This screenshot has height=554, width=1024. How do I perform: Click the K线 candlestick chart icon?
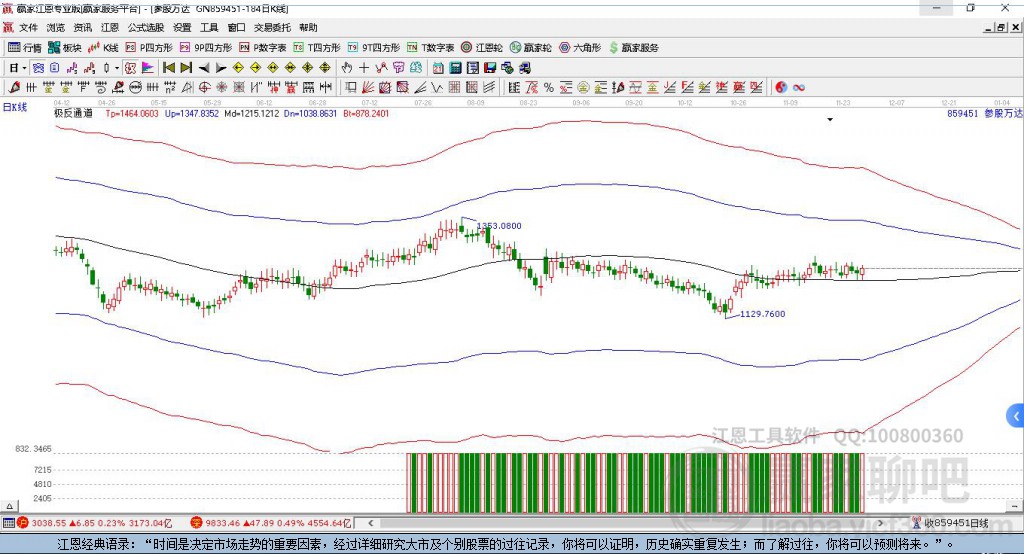(104, 47)
